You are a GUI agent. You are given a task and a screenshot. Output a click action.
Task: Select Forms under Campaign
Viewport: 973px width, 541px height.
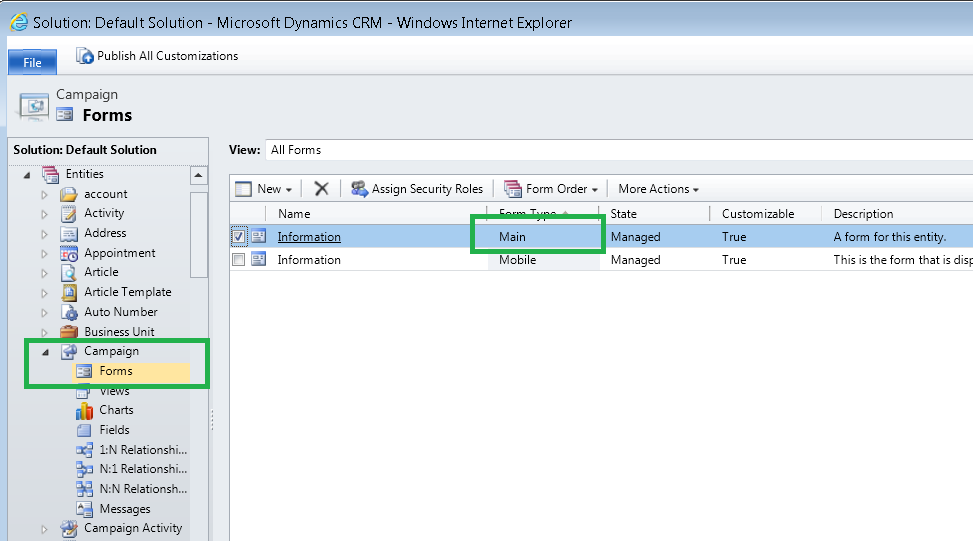click(x=116, y=371)
